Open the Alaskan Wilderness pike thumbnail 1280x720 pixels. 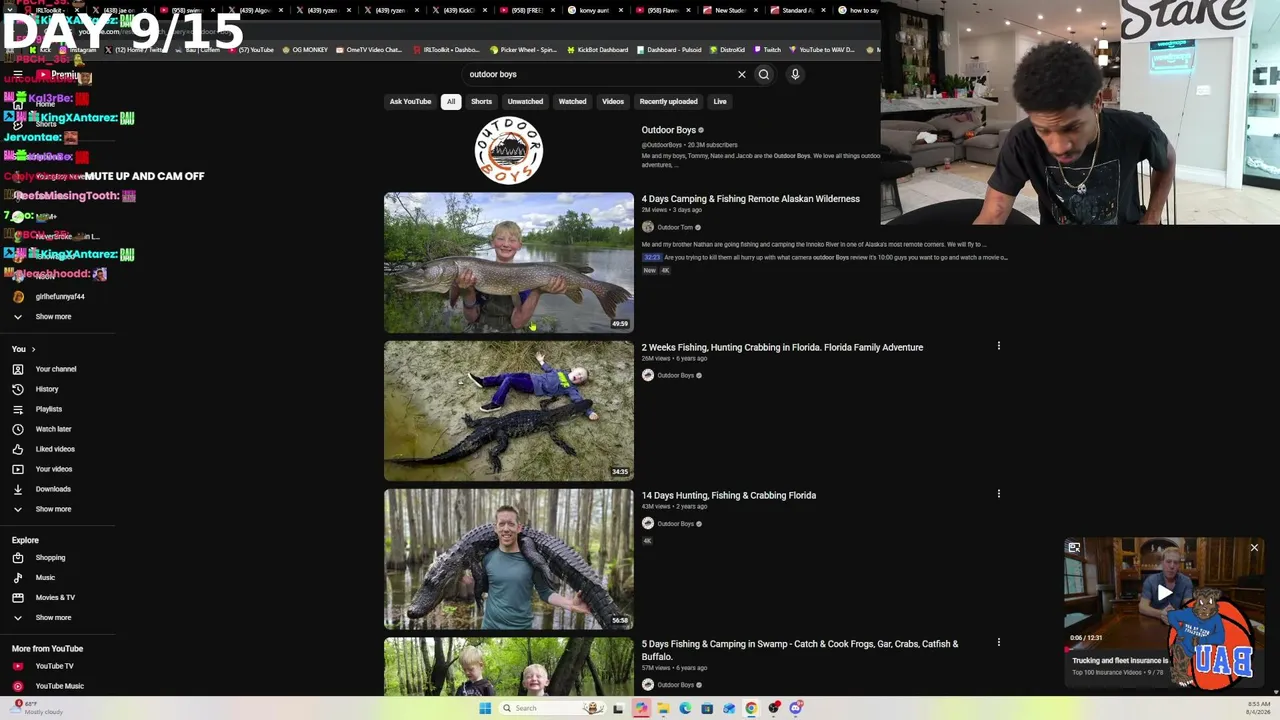point(508,262)
